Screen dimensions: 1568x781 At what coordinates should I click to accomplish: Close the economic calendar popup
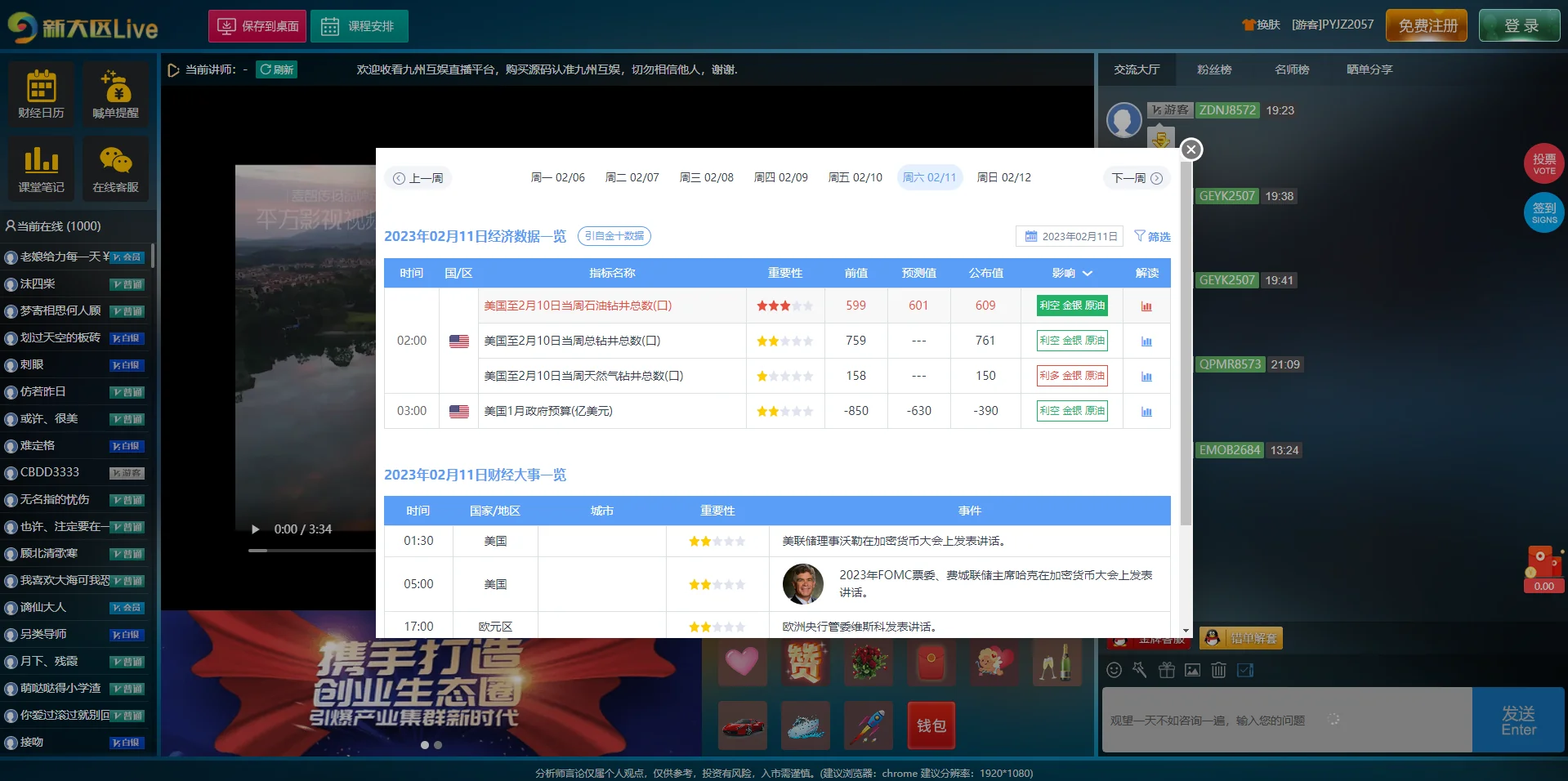coord(1191,150)
